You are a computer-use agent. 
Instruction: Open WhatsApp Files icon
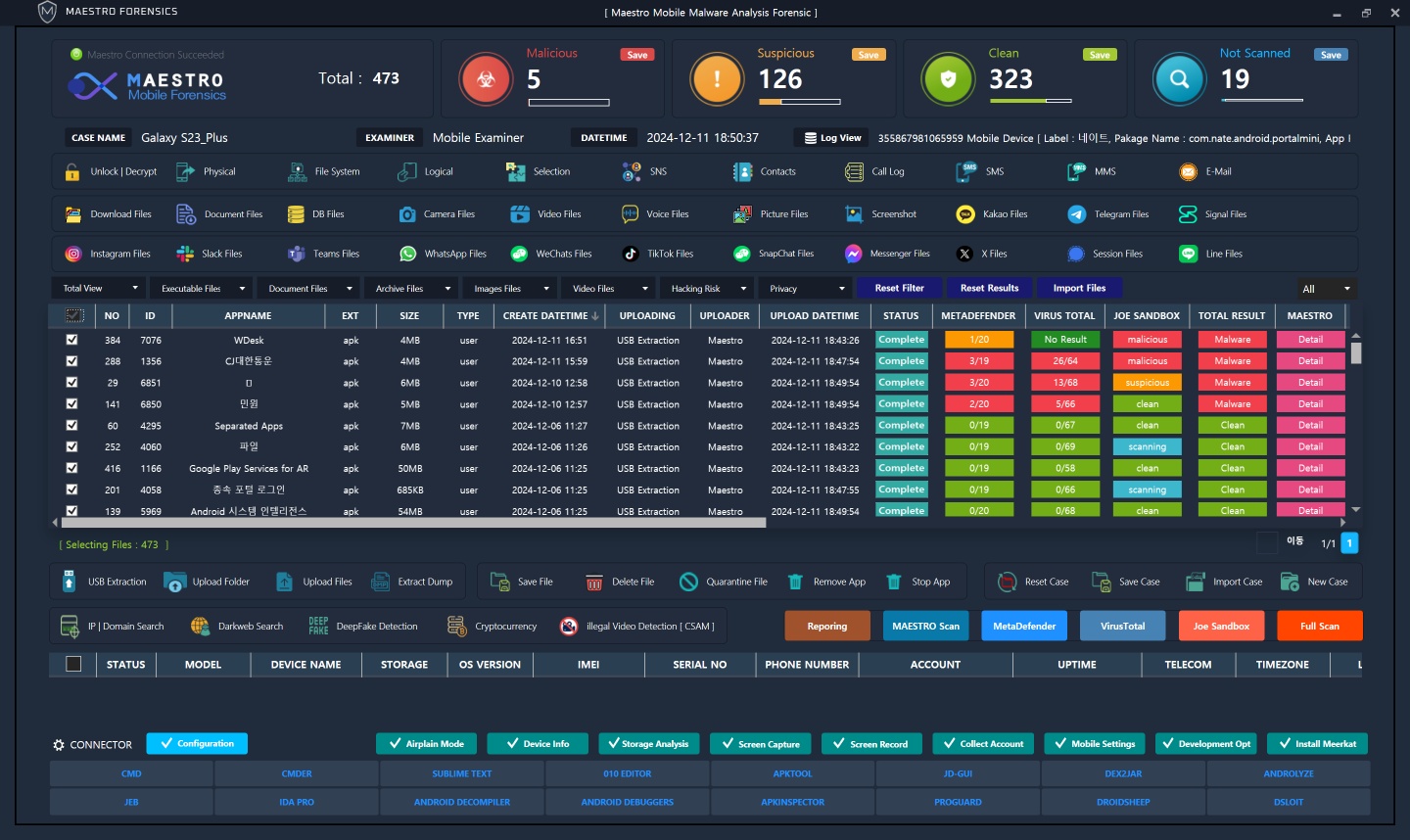[x=407, y=254]
